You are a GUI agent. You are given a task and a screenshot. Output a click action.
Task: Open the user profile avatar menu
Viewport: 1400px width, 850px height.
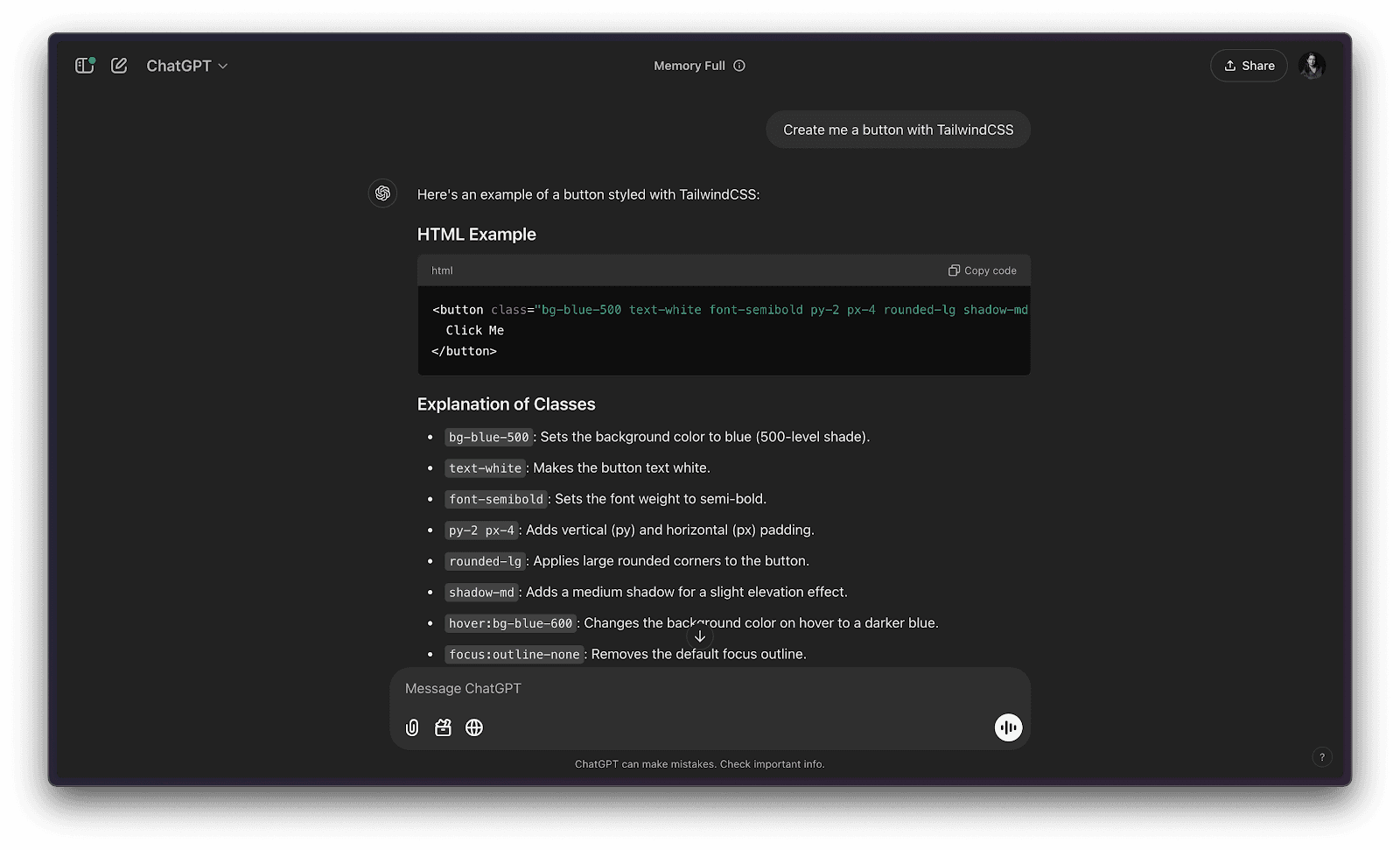coord(1312,66)
